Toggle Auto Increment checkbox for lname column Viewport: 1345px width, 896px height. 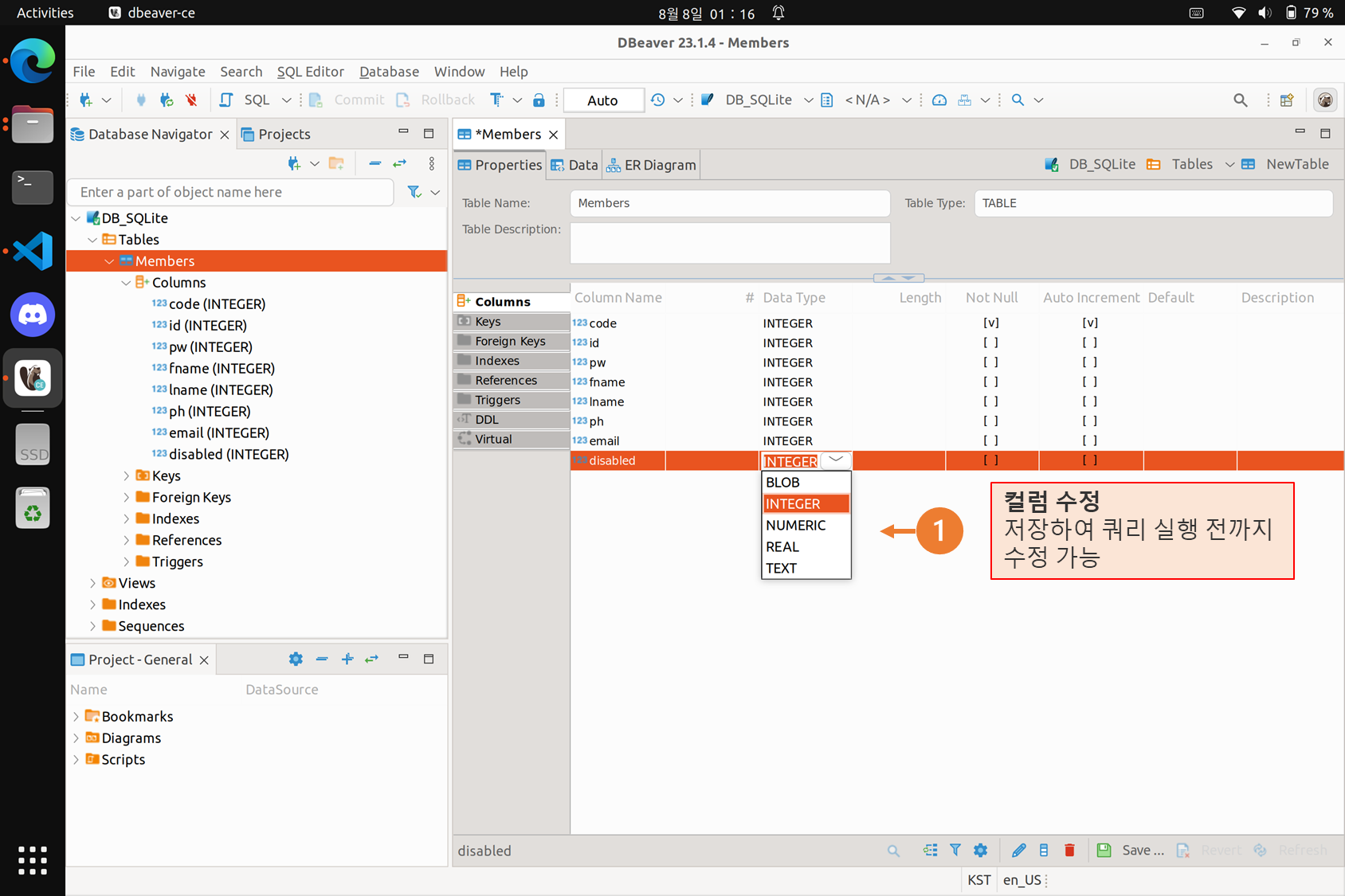click(x=1090, y=401)
